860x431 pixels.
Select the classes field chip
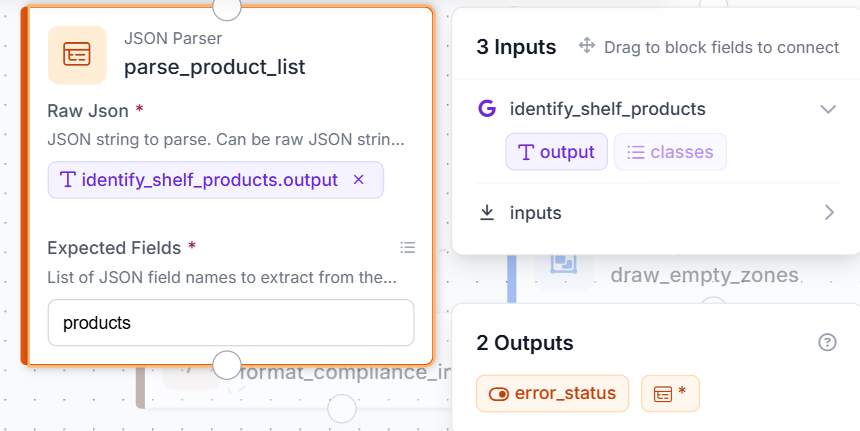tap(670, 152)
